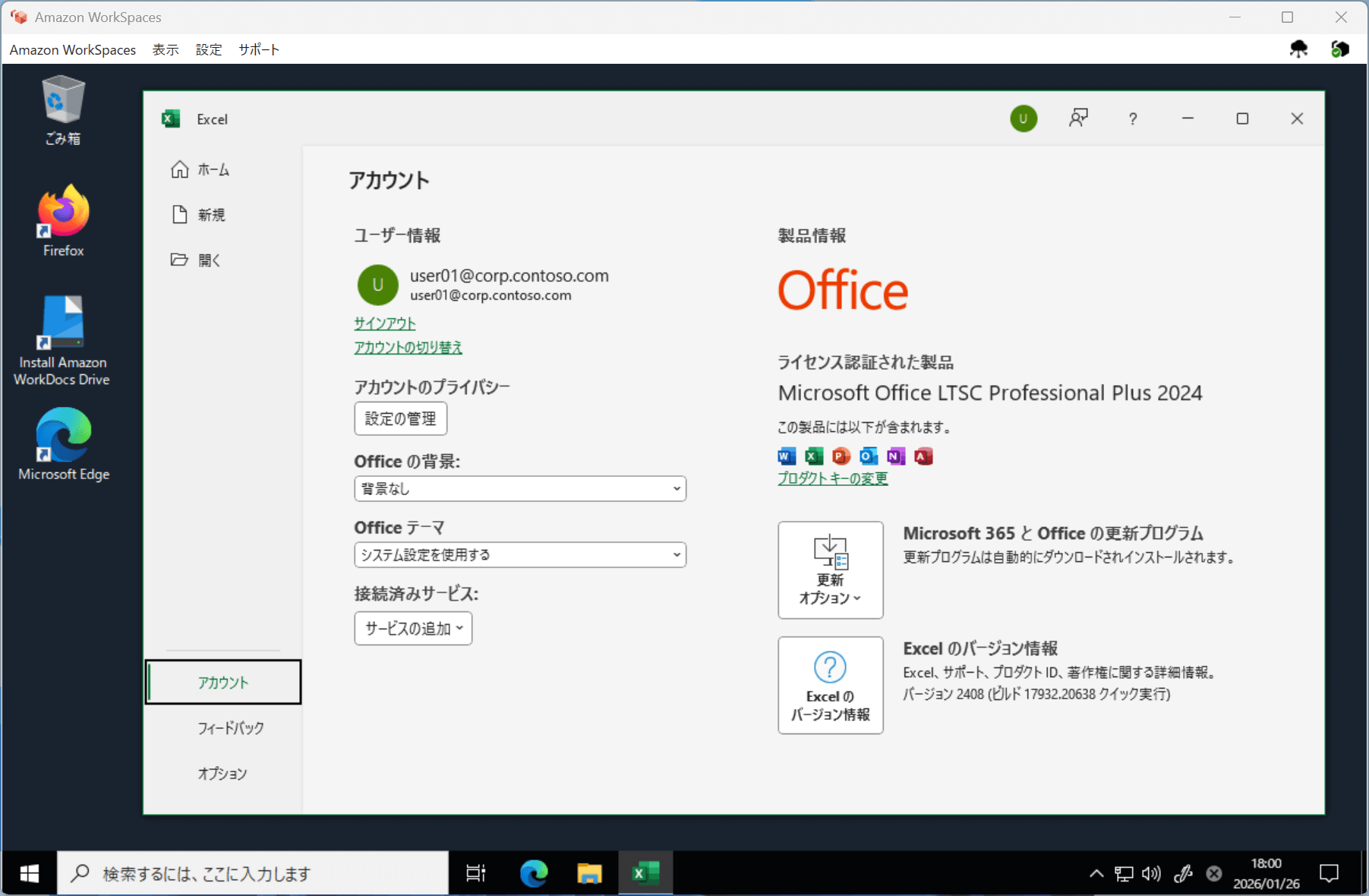Open the 設定 menu in WorkSpaces
Image resolution: width=1369 pixels, height=896 pixels.
pos(208,49)
